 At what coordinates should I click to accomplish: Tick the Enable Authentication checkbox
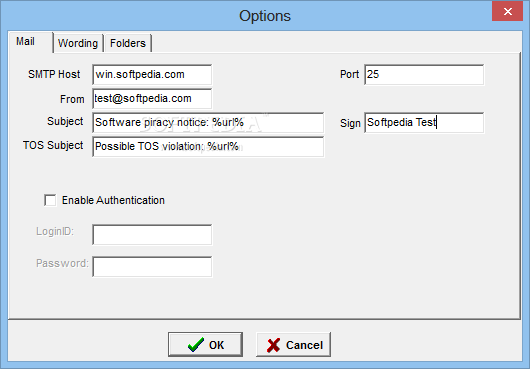coord(50,200)
